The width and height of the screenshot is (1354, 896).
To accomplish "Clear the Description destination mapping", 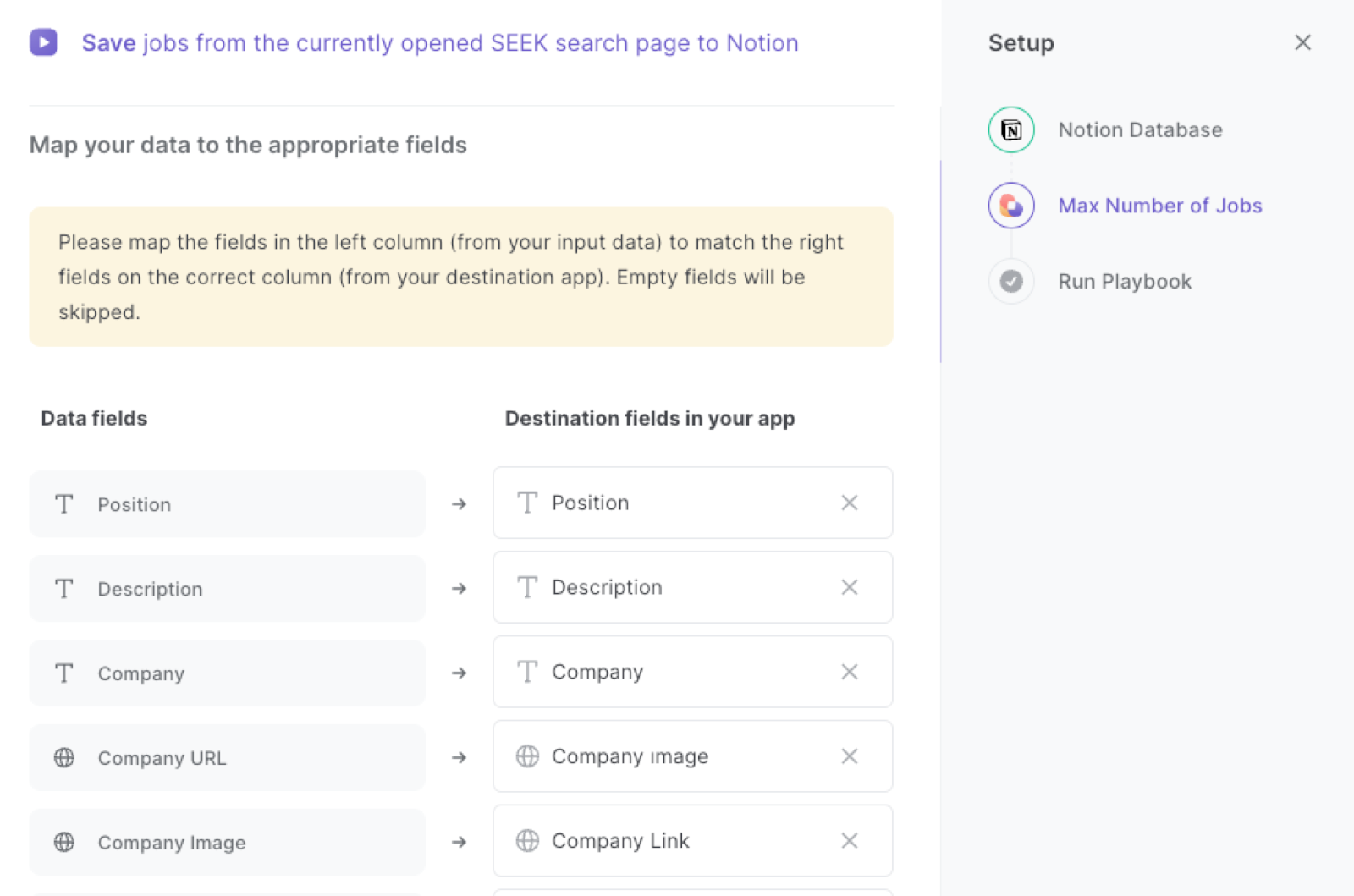I will point(850,587).
